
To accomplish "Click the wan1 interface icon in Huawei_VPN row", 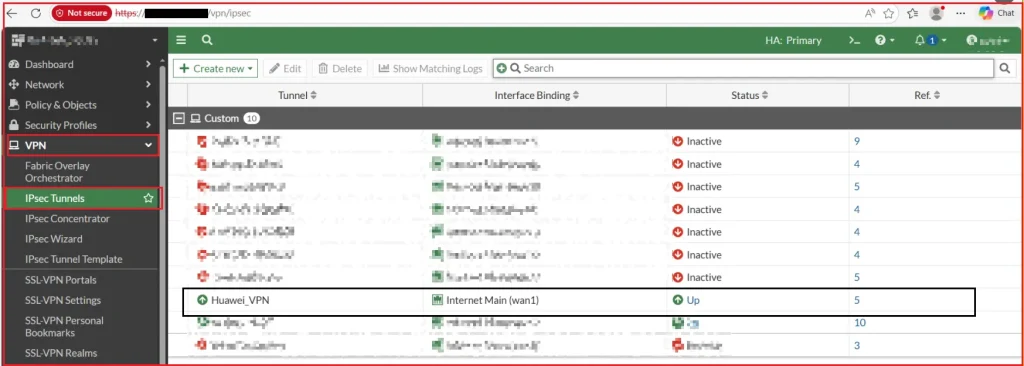I will (x=437, y=301).
